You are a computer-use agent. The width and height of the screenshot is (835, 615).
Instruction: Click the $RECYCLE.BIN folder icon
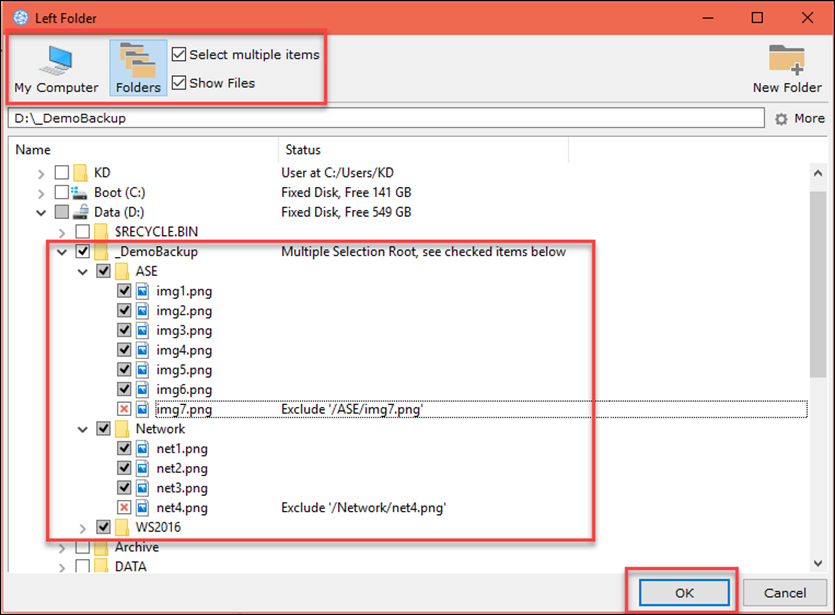pyautogui.click(x=101, y=232)
